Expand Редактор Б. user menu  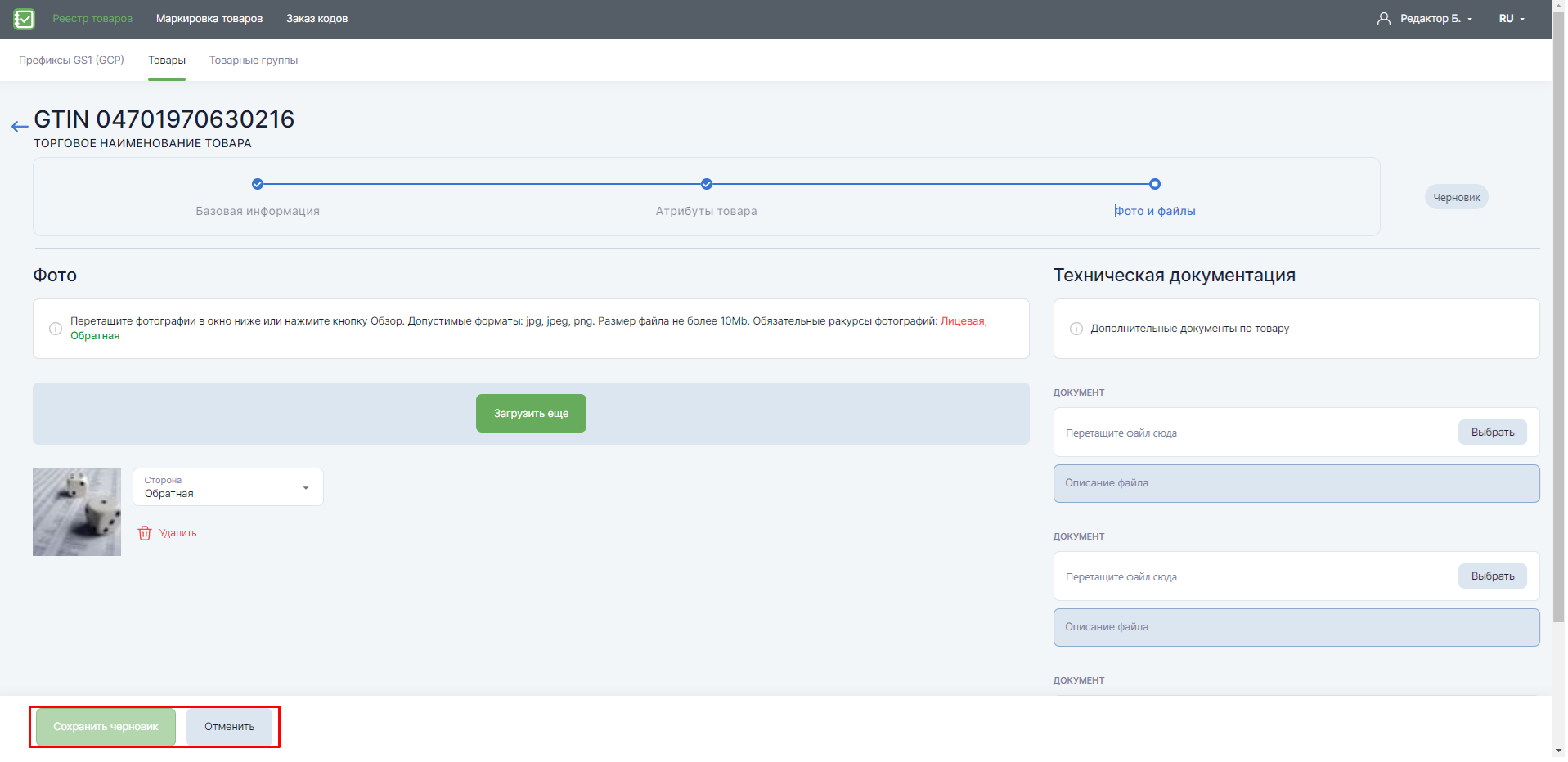coord(1435,19)
